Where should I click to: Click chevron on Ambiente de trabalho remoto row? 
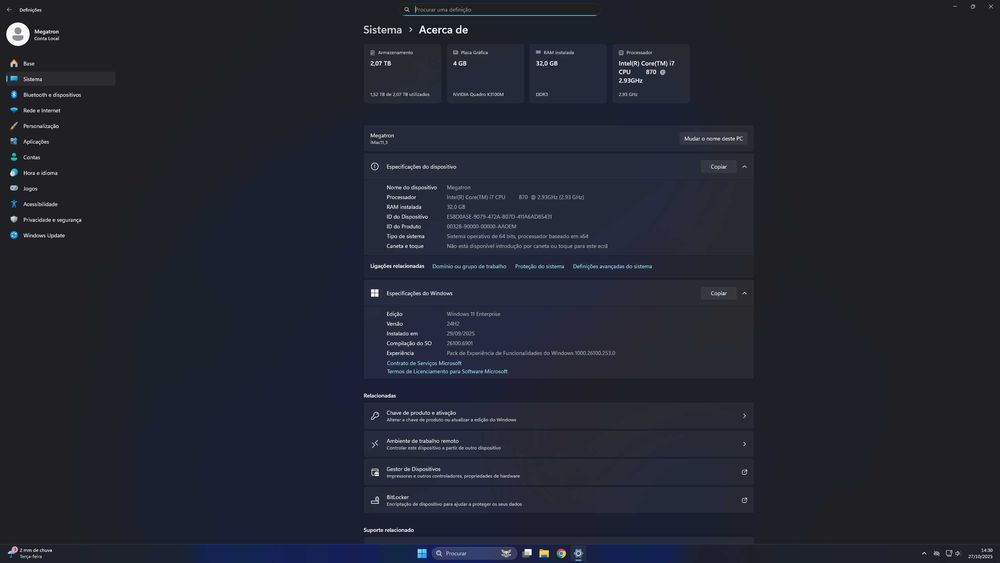pyautogui.click(x=744, y=444)
